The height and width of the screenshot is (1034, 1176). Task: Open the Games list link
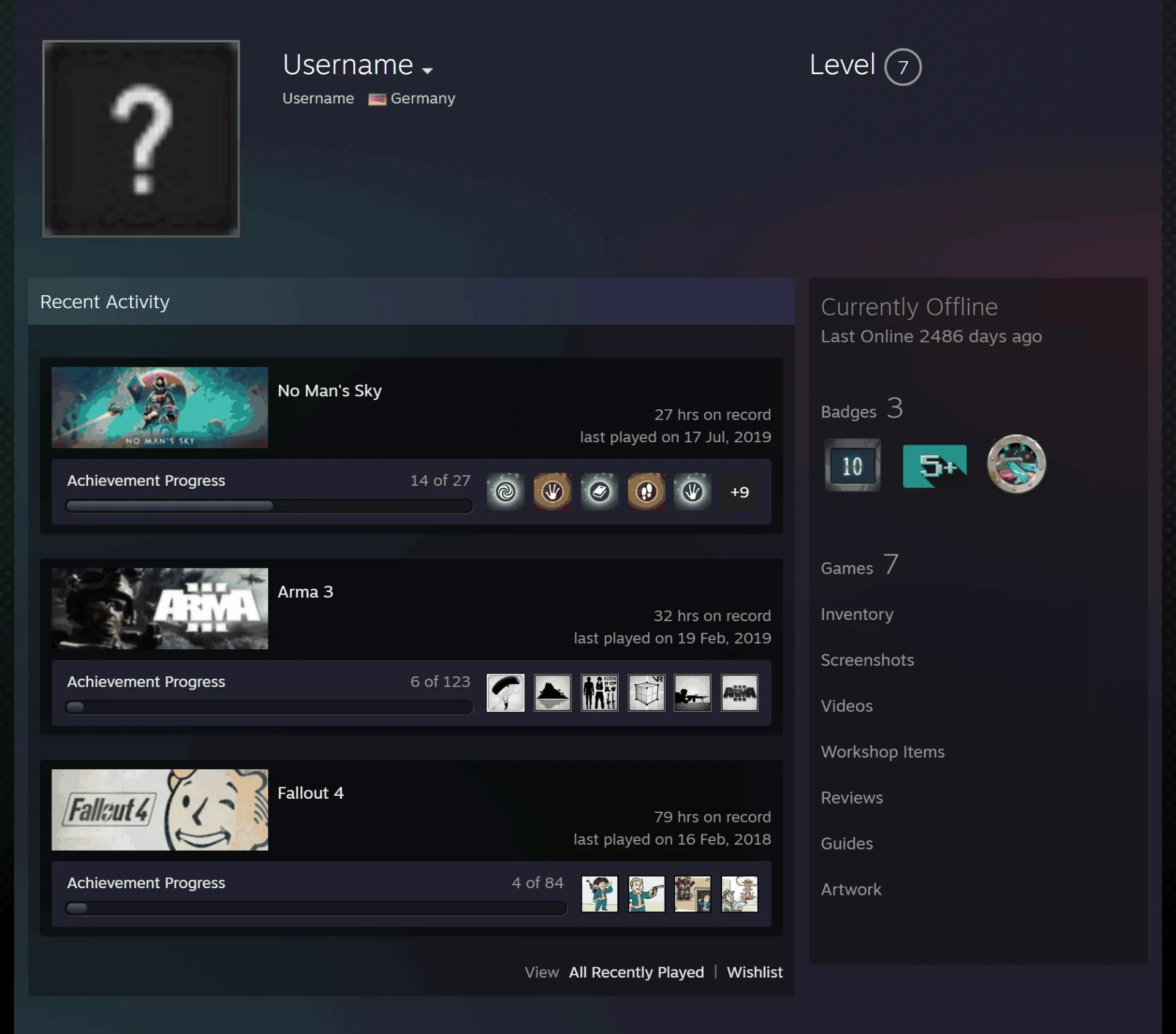(860, 565)
